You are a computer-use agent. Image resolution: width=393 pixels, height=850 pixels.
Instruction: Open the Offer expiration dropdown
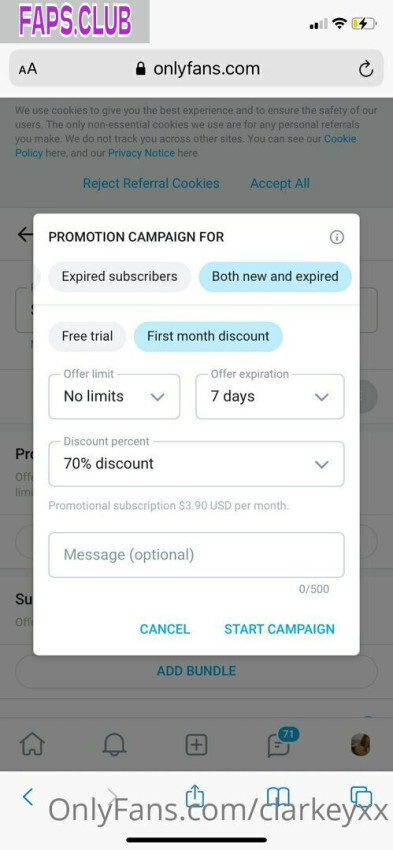pyautogui.click(x=270, y=396)
